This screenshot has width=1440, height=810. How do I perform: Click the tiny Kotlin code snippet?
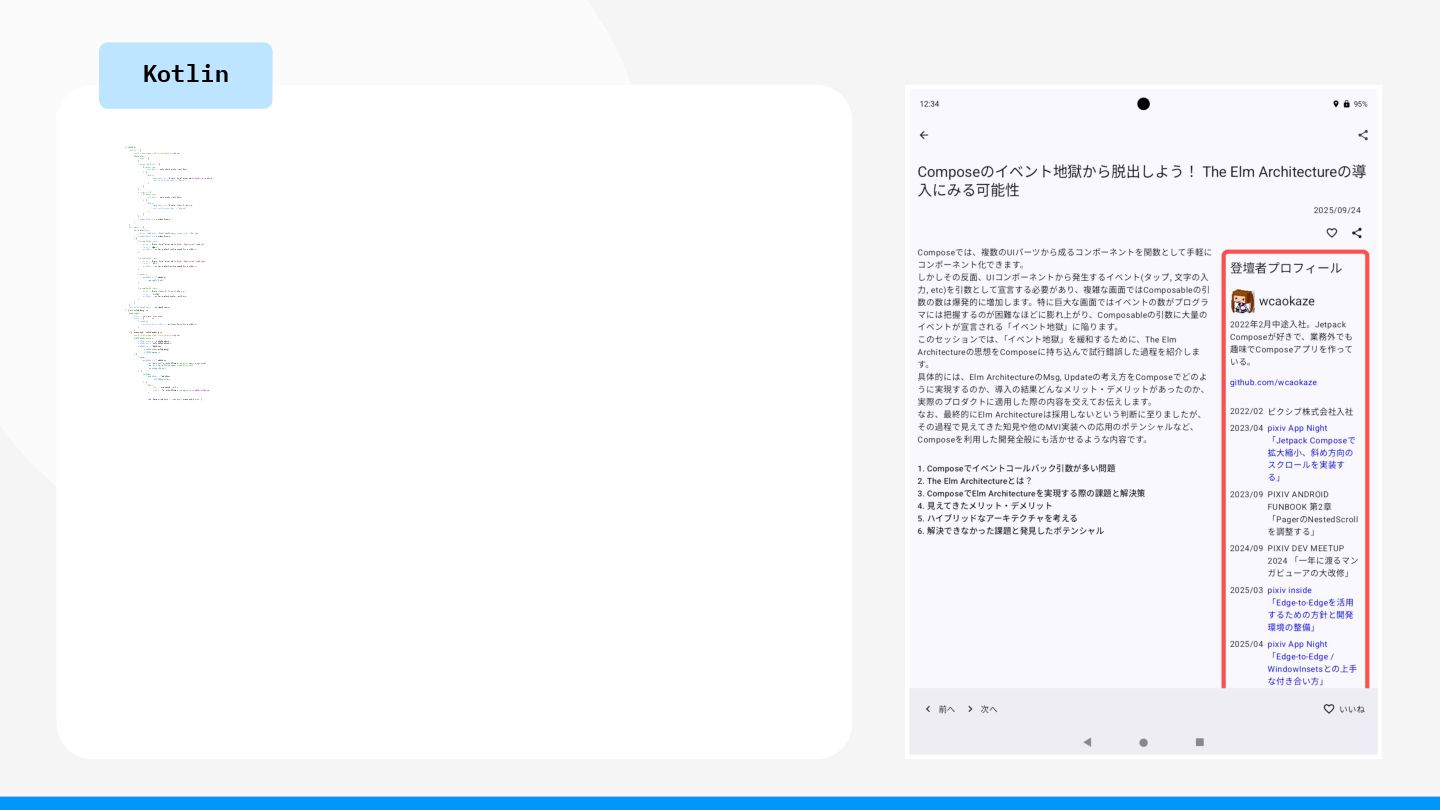point(168,273)
